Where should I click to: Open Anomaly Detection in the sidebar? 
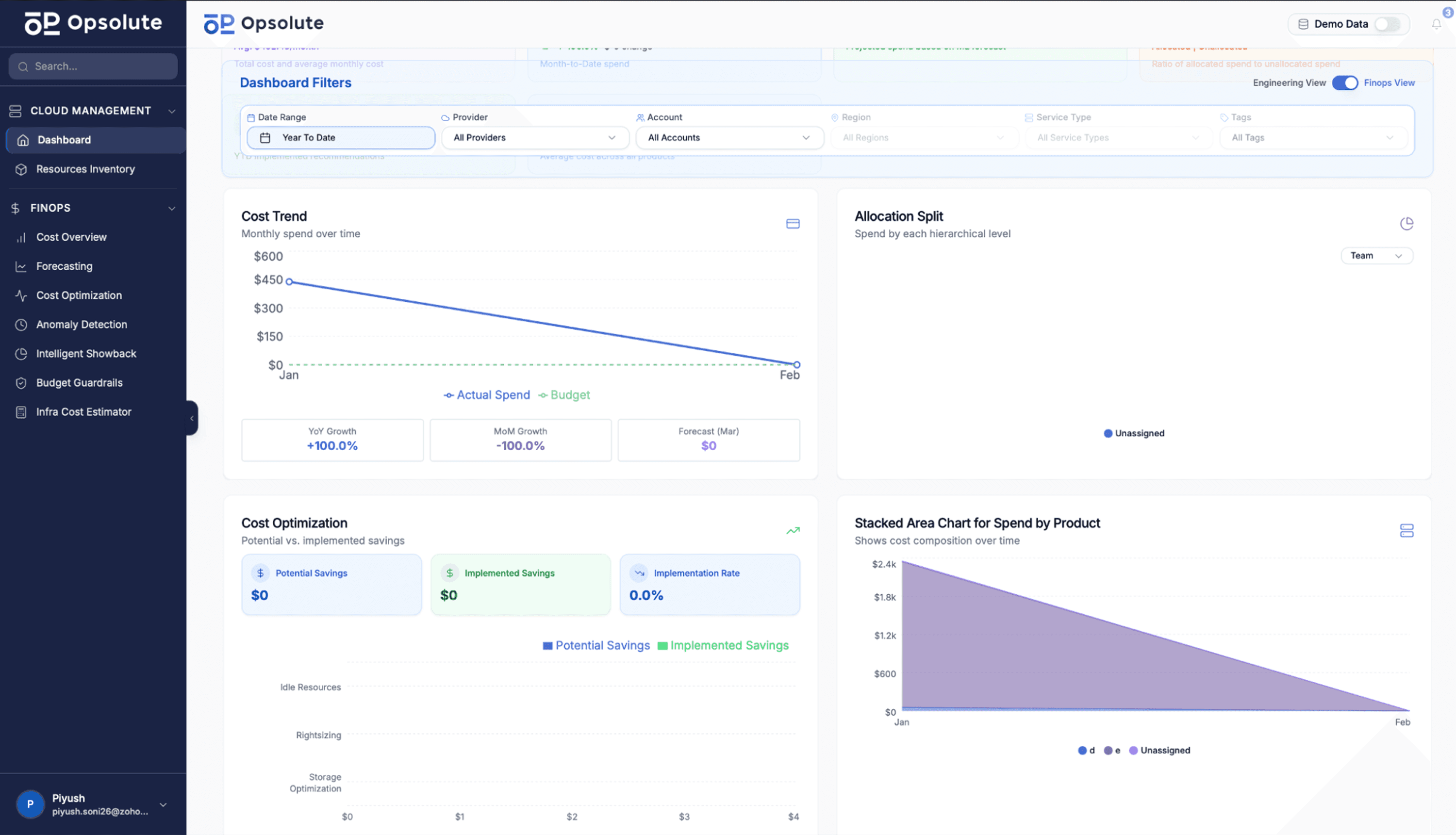82,325
